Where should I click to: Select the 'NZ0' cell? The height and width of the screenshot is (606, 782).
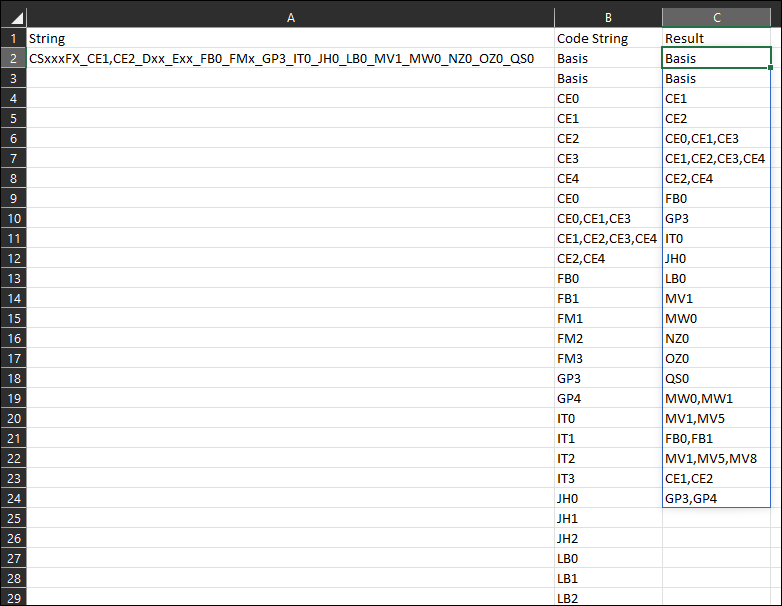[x=716, y=339]
